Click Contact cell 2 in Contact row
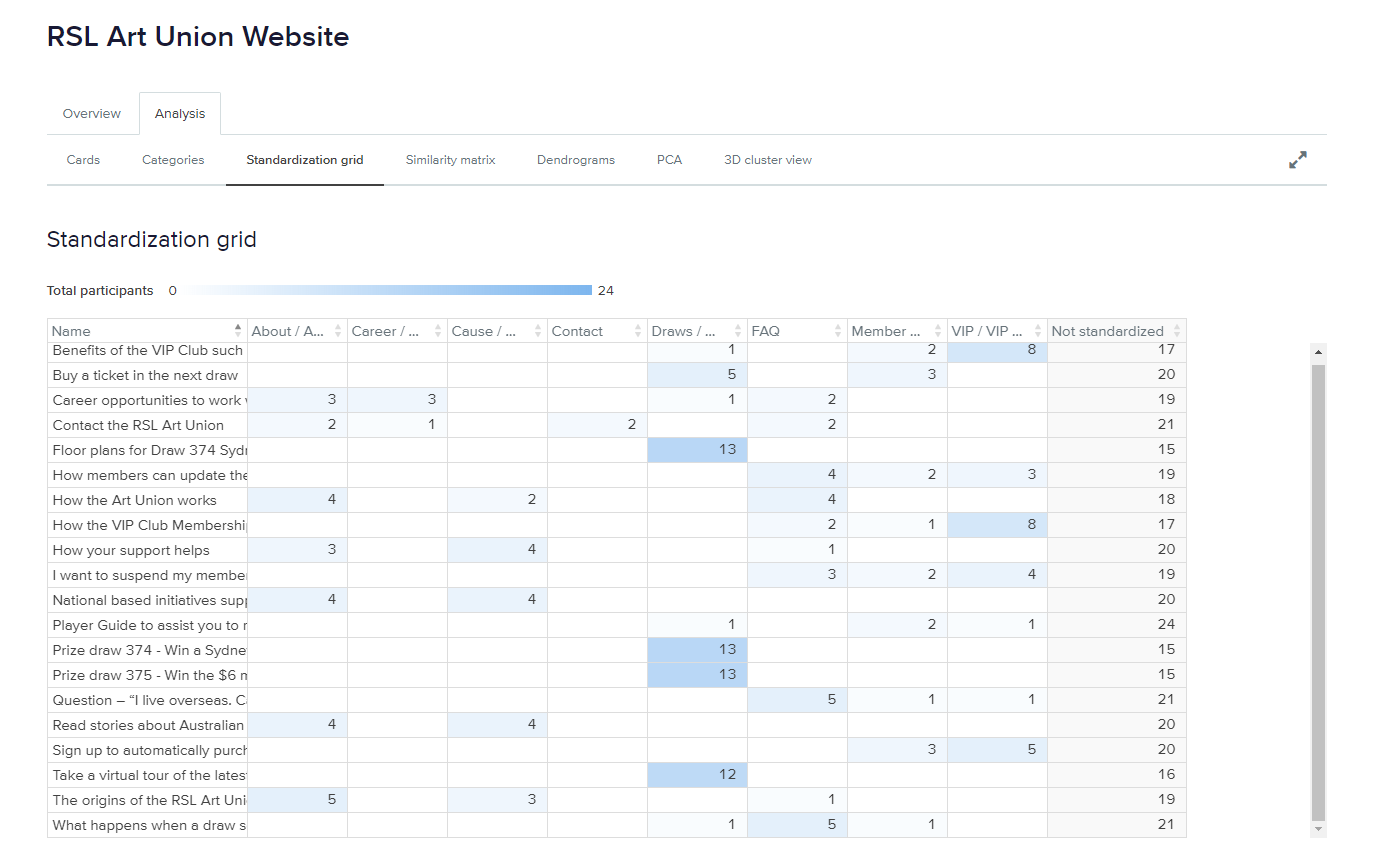1380x867 pixels. [x=597, y=425]
